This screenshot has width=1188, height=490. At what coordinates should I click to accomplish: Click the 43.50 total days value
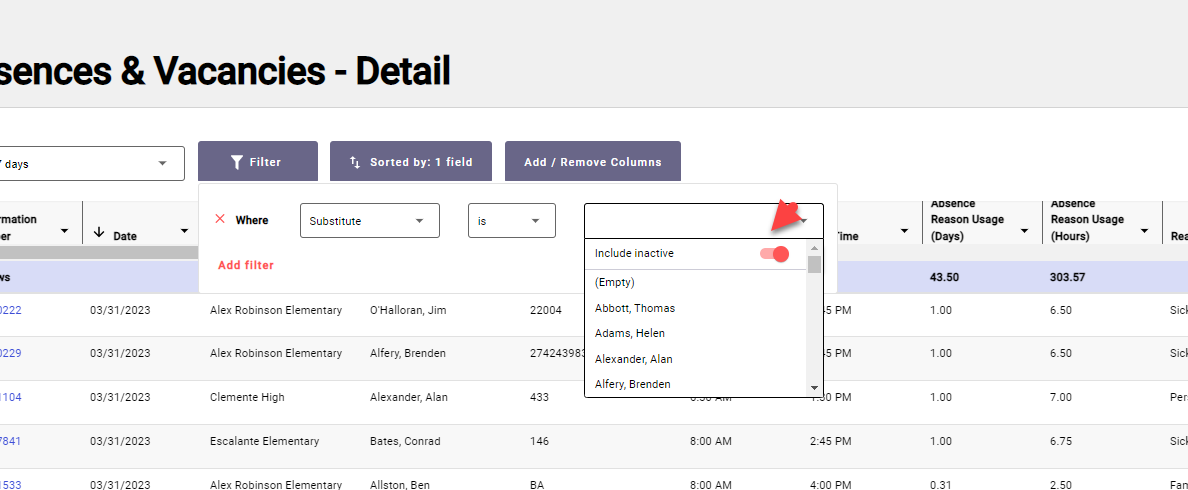[x=944, y=278]
